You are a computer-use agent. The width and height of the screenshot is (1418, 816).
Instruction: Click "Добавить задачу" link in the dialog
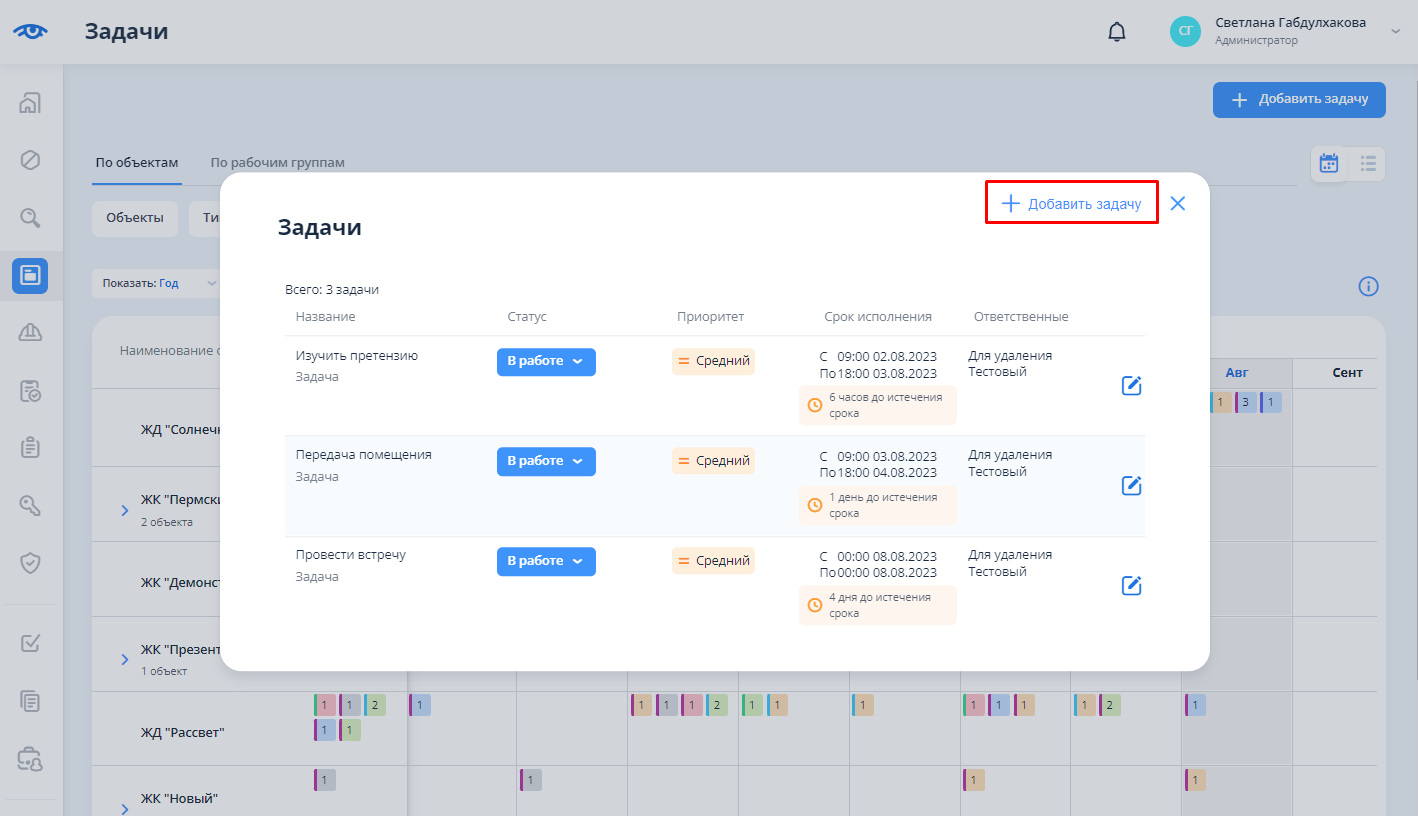[1072, 204]
